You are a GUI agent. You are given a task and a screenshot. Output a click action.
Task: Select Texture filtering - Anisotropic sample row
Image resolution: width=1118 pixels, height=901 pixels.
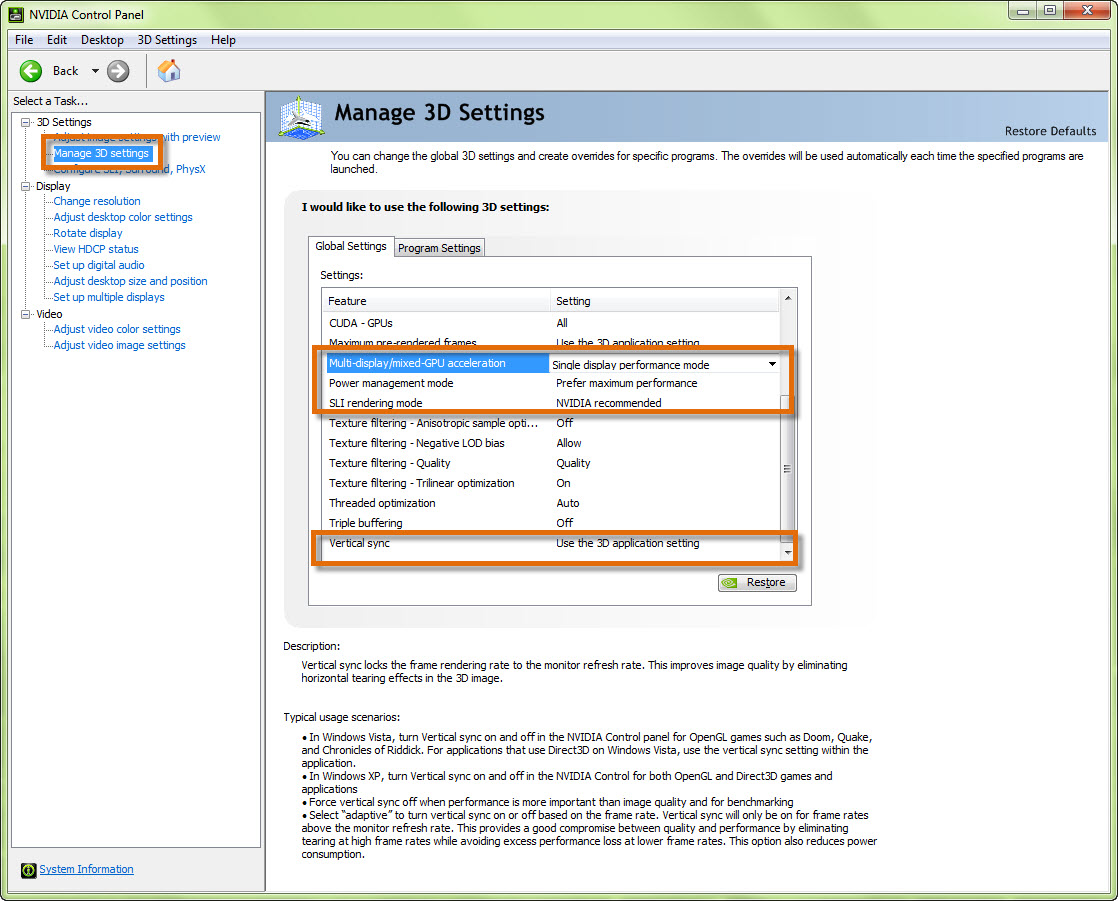click(x=552, y=423)
